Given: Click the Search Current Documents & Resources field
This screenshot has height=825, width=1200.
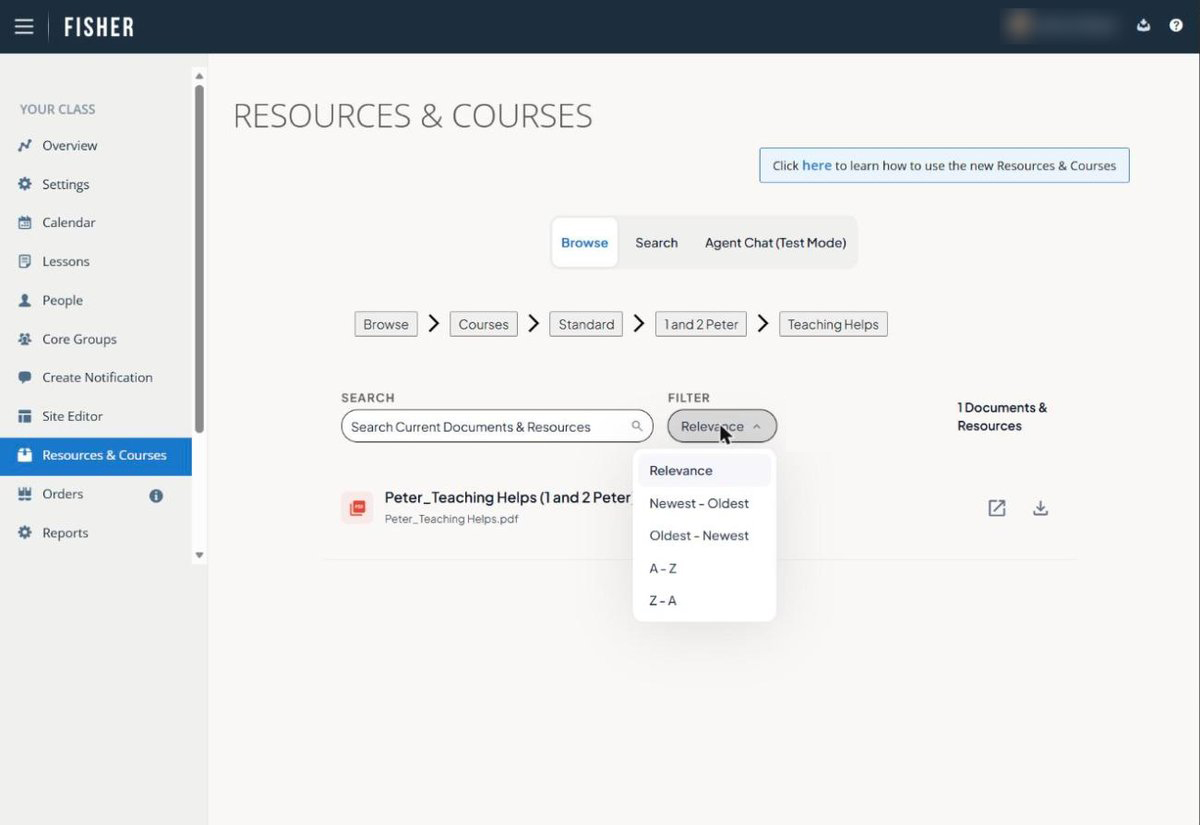Looking at the screenshot, I should 497,427.
